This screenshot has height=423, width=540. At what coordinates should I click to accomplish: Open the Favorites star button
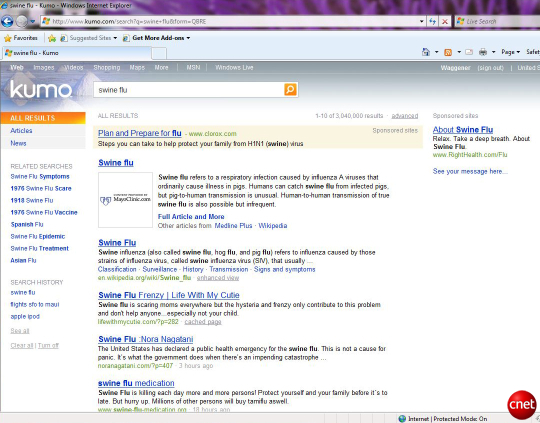(x=21, y=38)
